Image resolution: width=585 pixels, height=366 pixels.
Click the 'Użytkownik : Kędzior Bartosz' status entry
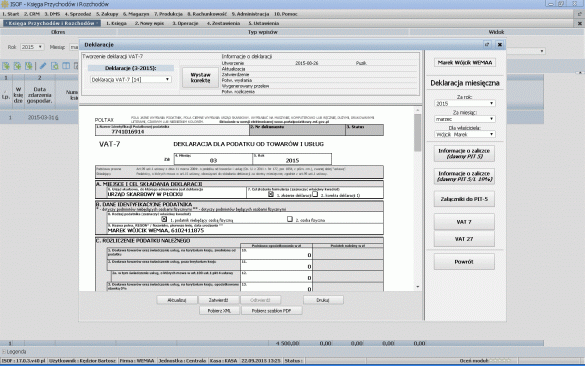pos(83,361)
